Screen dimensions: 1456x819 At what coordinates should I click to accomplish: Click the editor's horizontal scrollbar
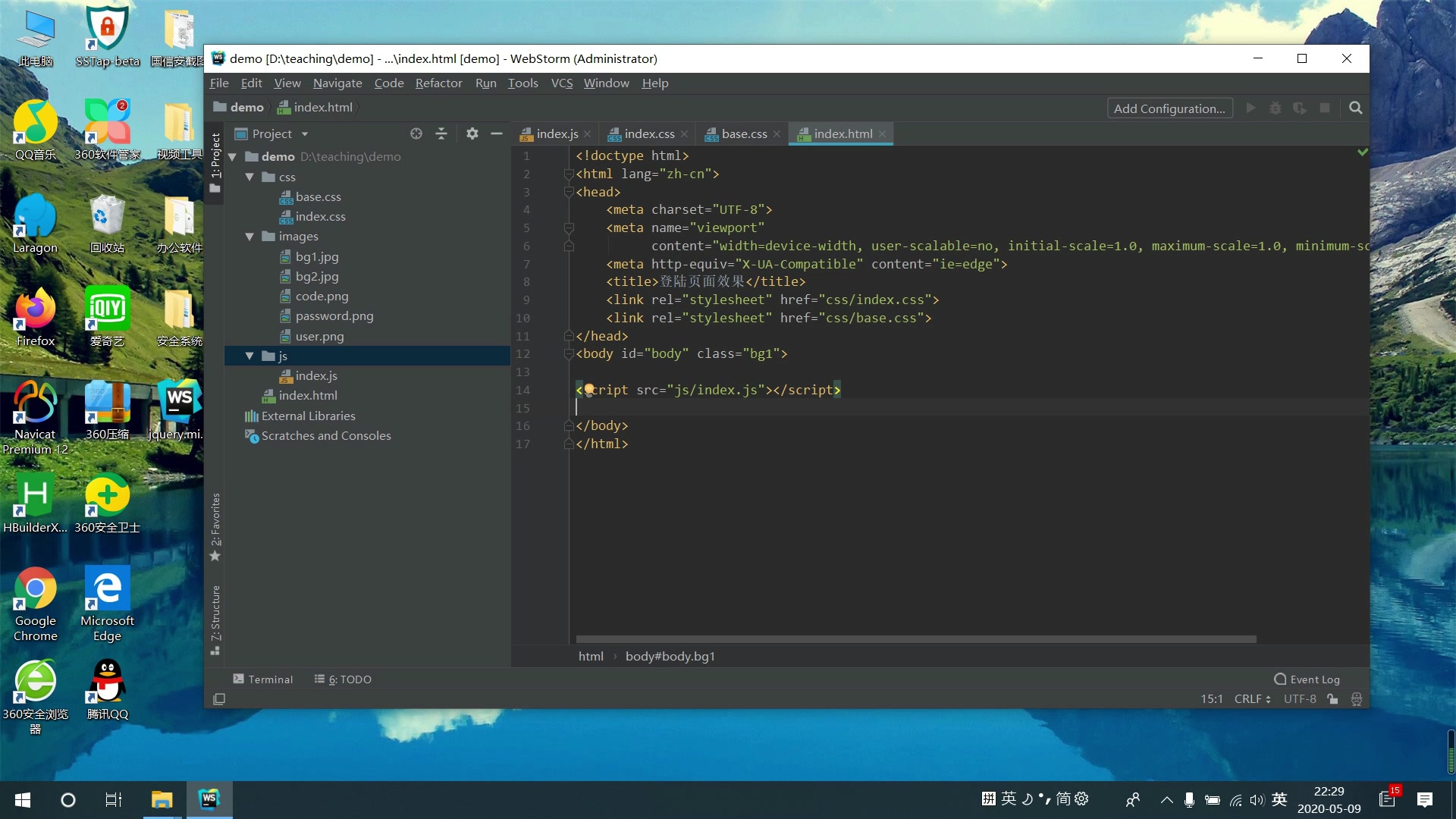tap(915, 639)
